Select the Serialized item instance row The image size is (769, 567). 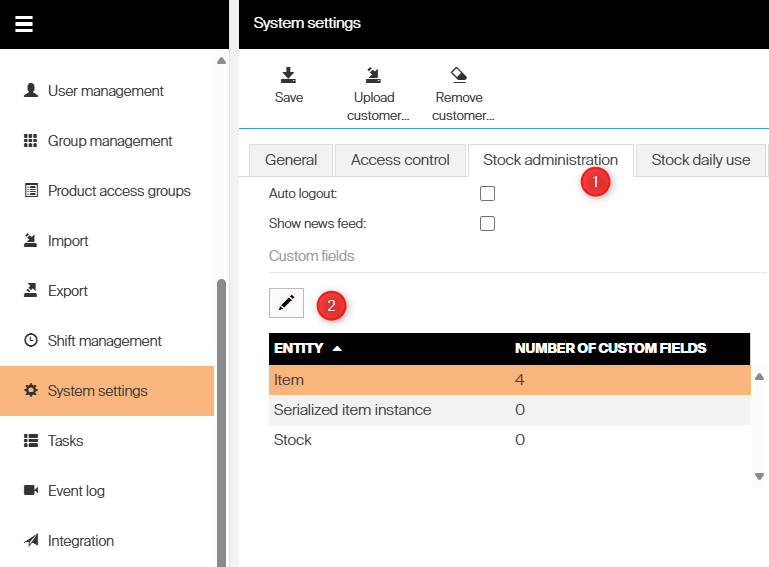click(x=352, y=410)
